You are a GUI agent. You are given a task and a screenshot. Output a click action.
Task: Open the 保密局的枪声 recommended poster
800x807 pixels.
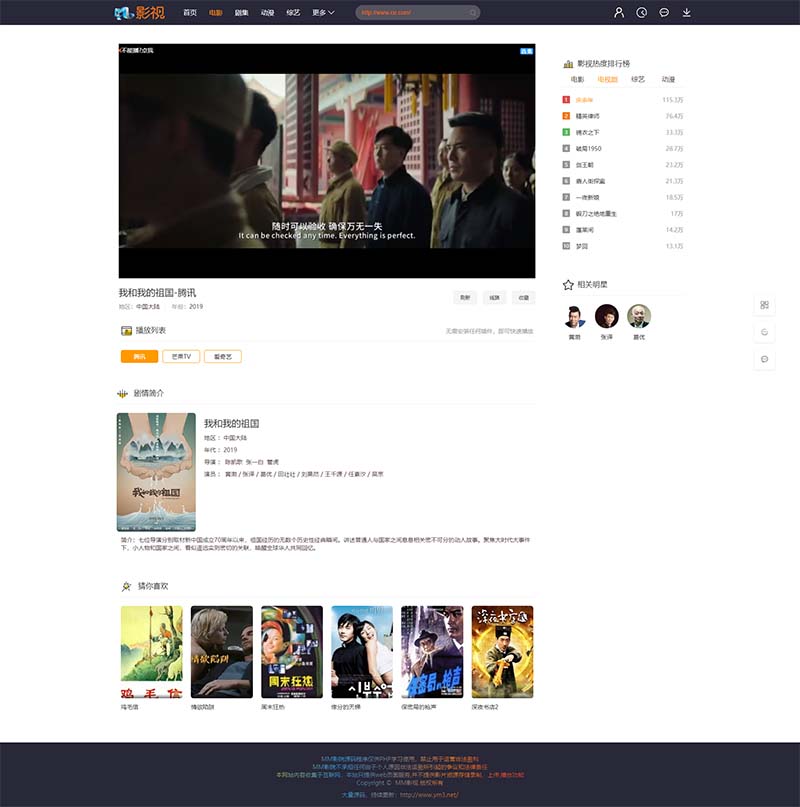click(432, 652)
